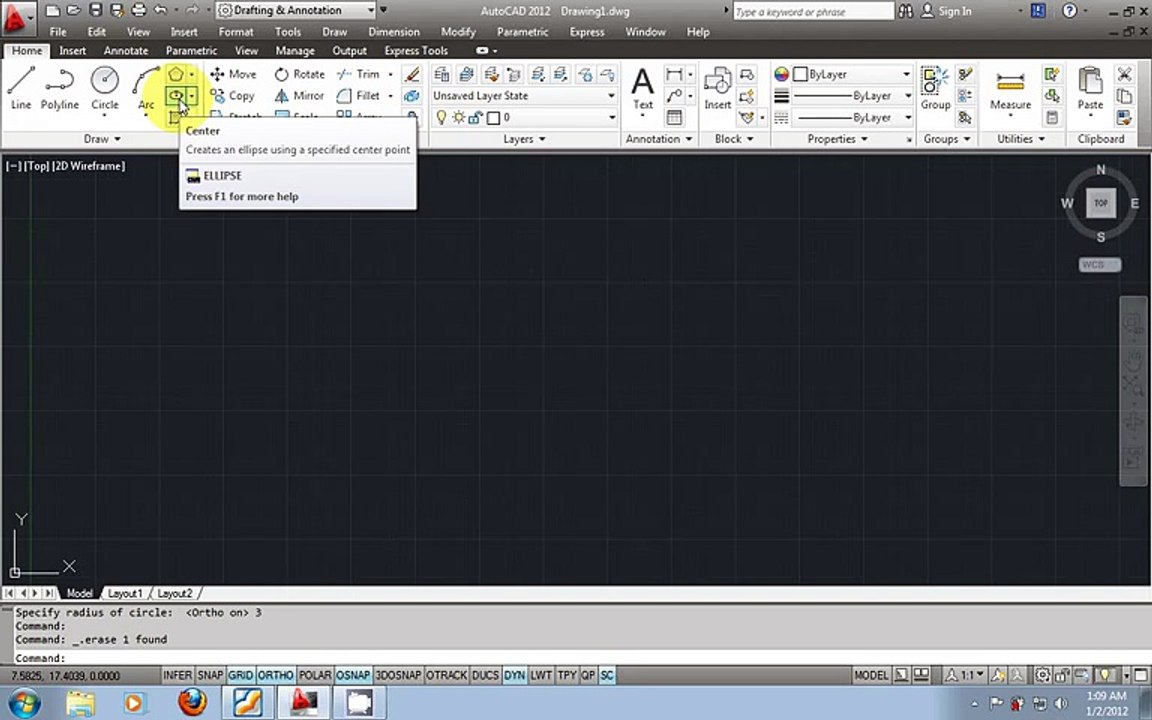Toggle SNAP mode in status bar

click(210, 675)
